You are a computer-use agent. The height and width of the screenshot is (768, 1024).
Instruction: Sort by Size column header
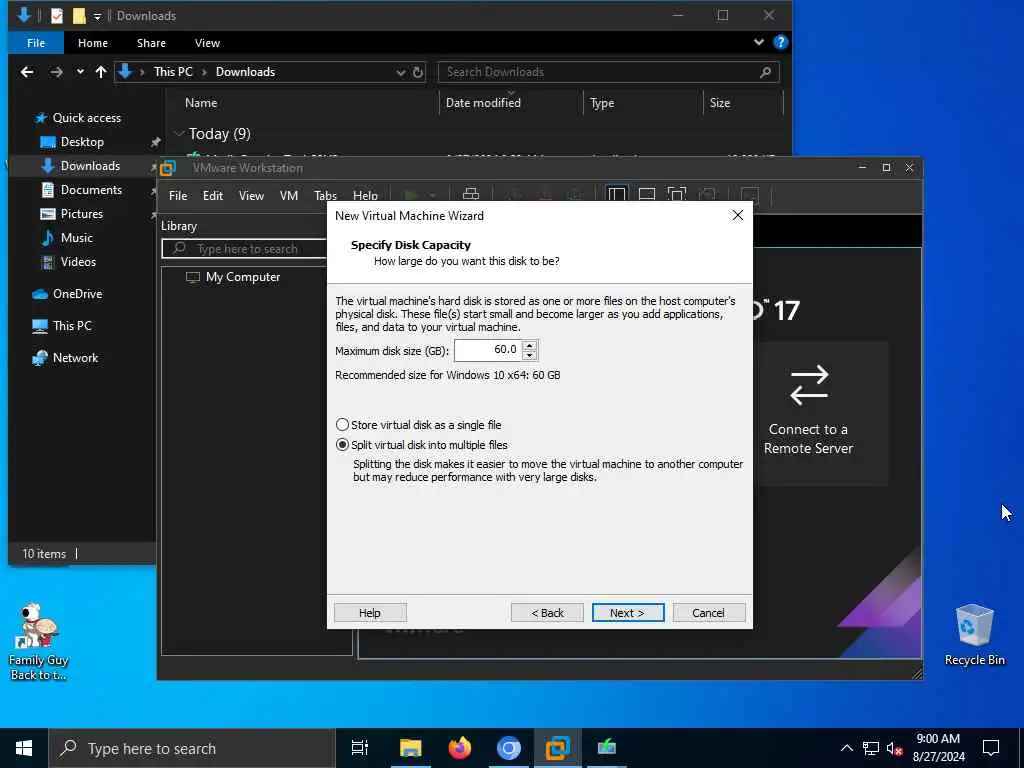pyautogui.click(x=743, y=103)
